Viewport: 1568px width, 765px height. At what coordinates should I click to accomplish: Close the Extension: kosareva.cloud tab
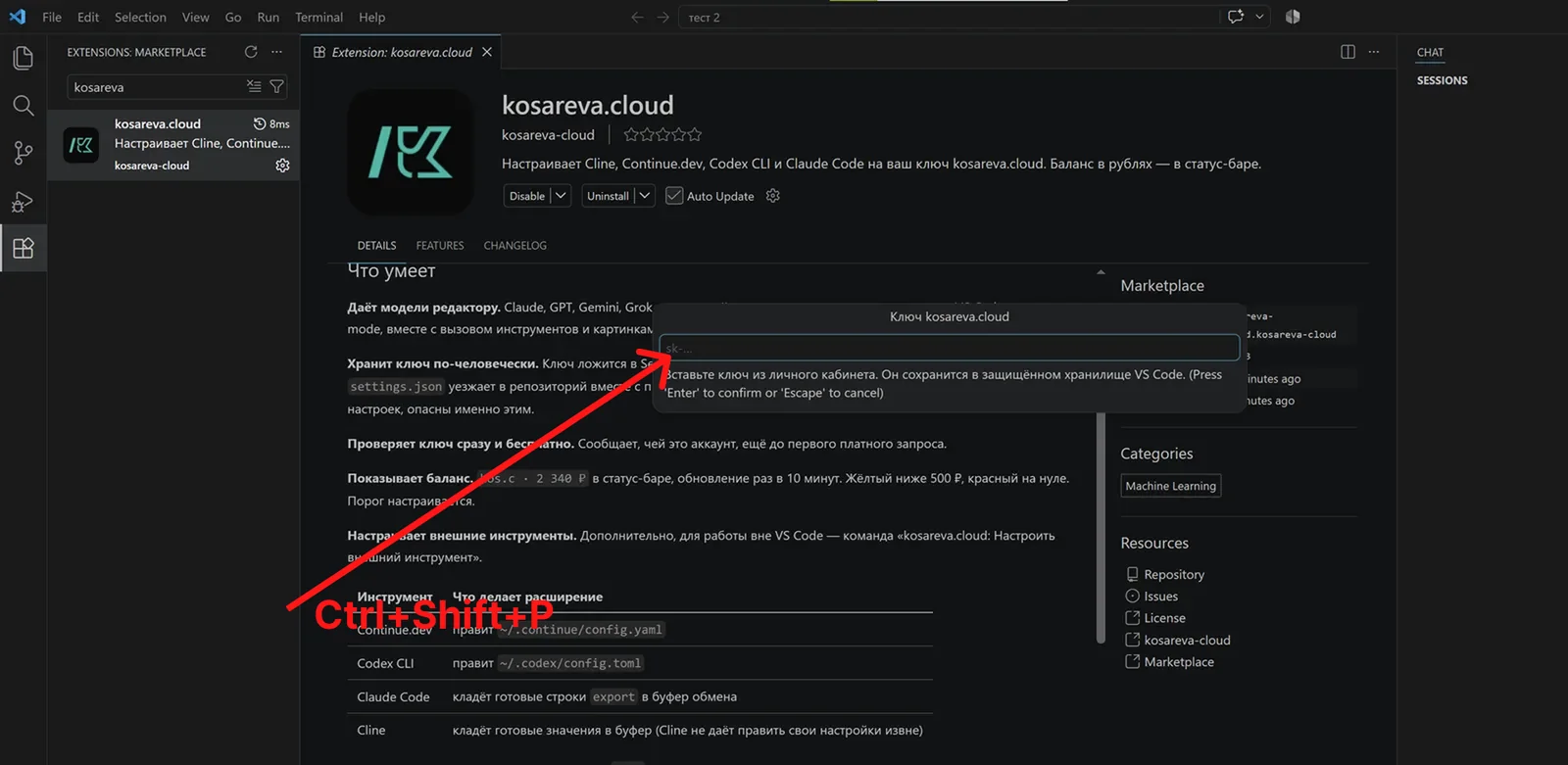point(487,52)
